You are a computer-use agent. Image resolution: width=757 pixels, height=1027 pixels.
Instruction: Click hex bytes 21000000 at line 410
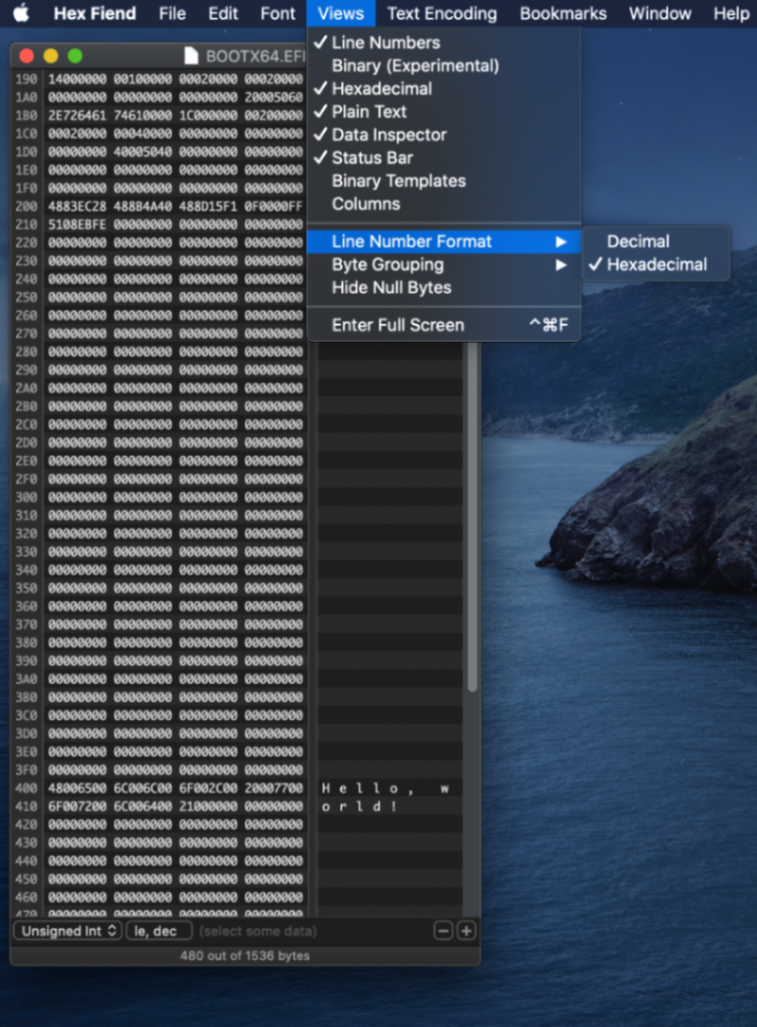pyautogui.click(x=208, y=806)
